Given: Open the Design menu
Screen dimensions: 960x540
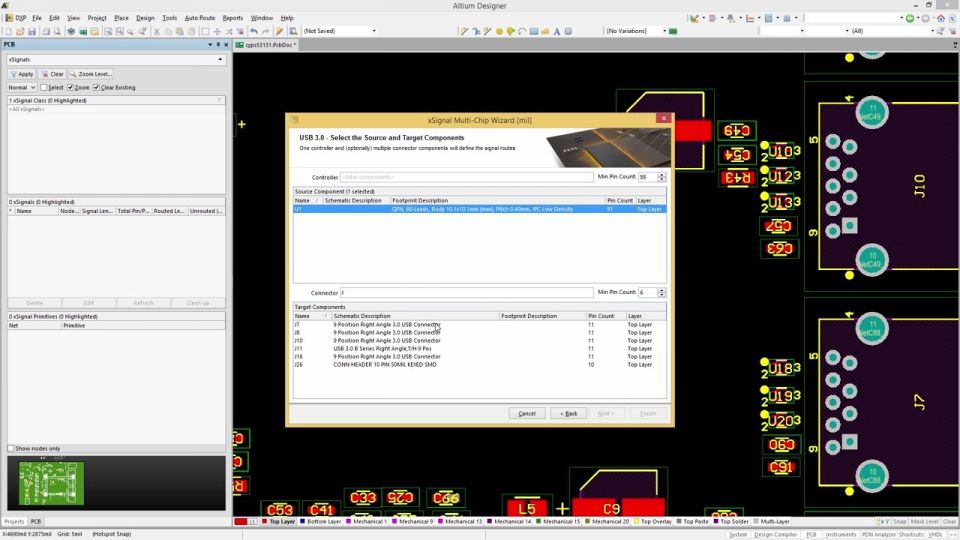Looking at the screenshot, I should 145,18.
